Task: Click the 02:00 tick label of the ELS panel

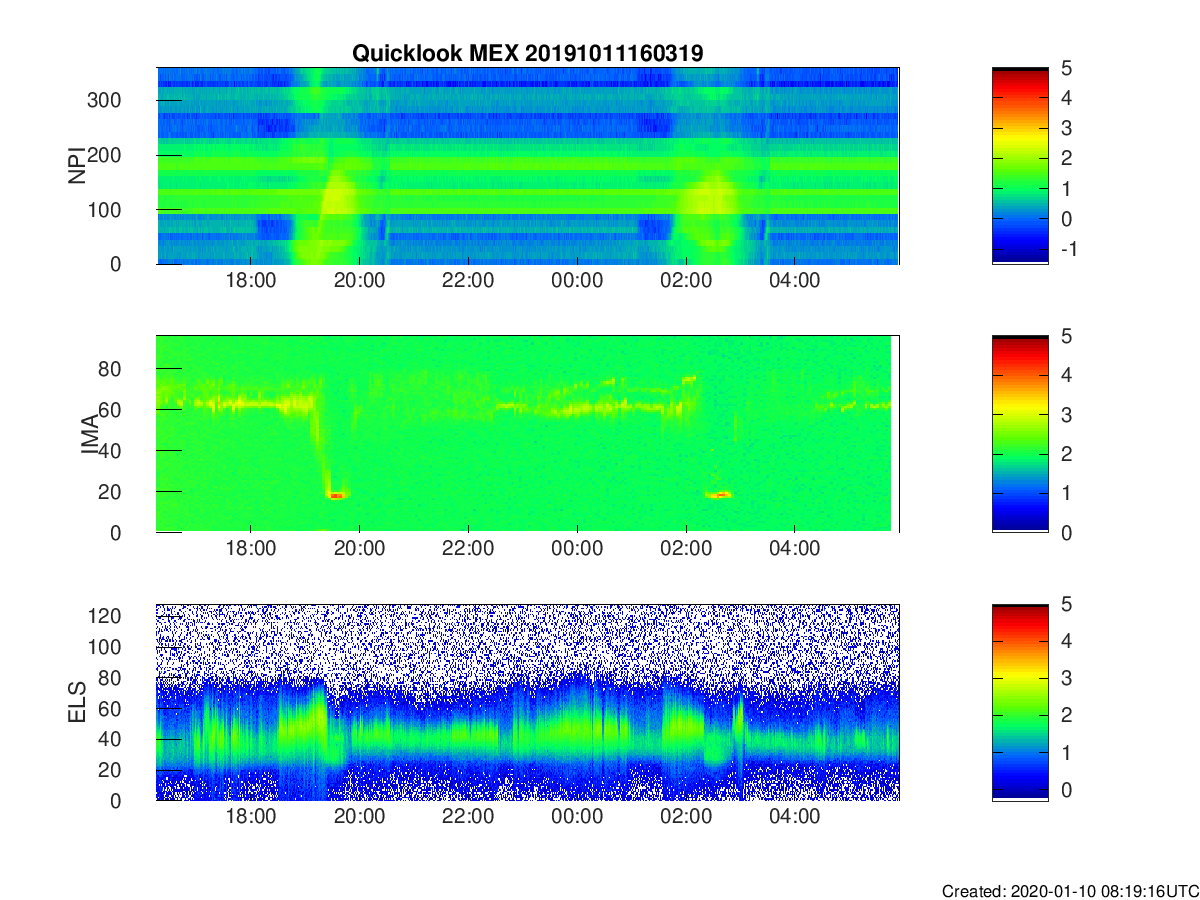Action: tap(686, 817)
